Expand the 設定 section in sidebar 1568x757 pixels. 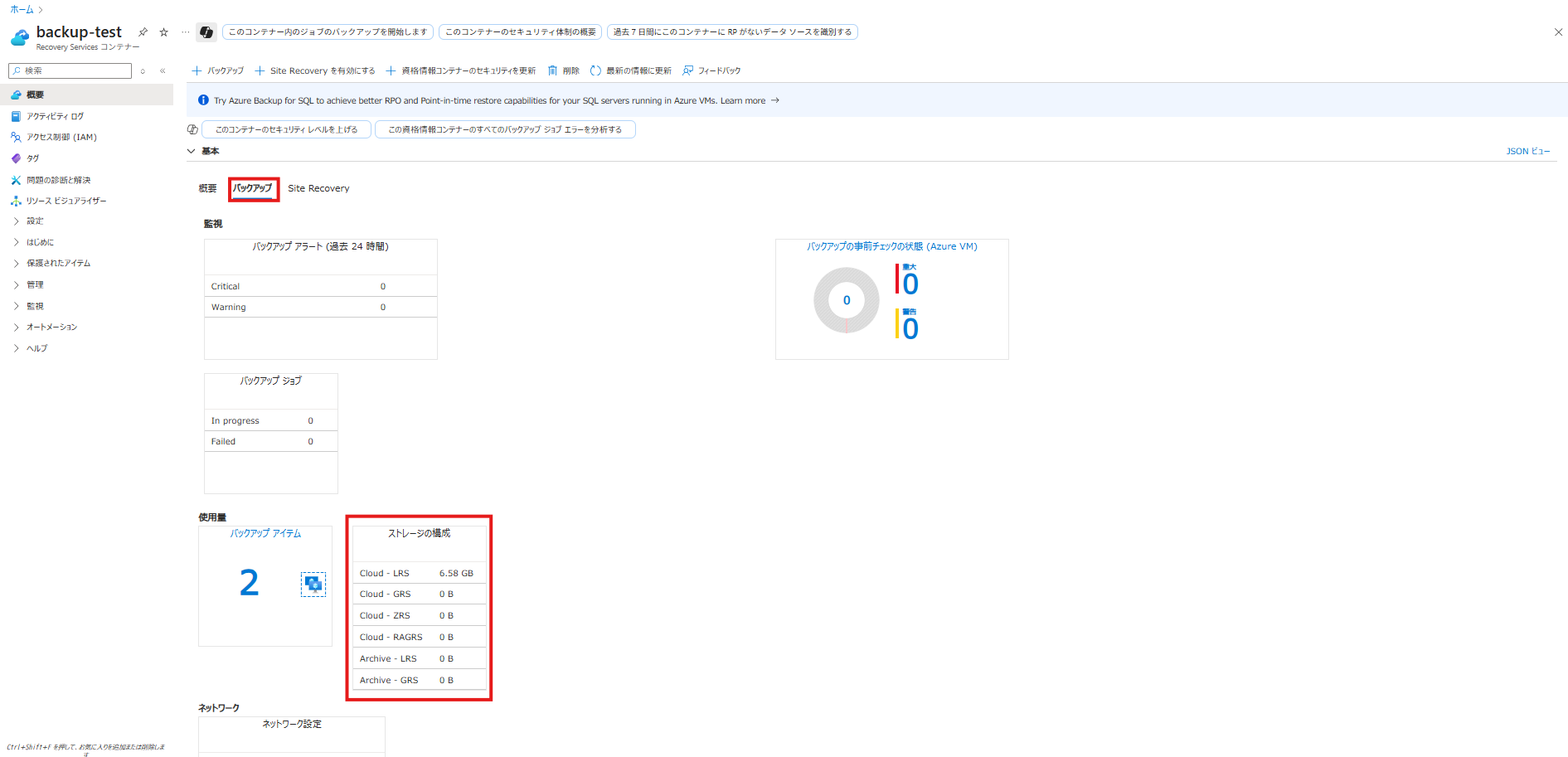(17, 221)
